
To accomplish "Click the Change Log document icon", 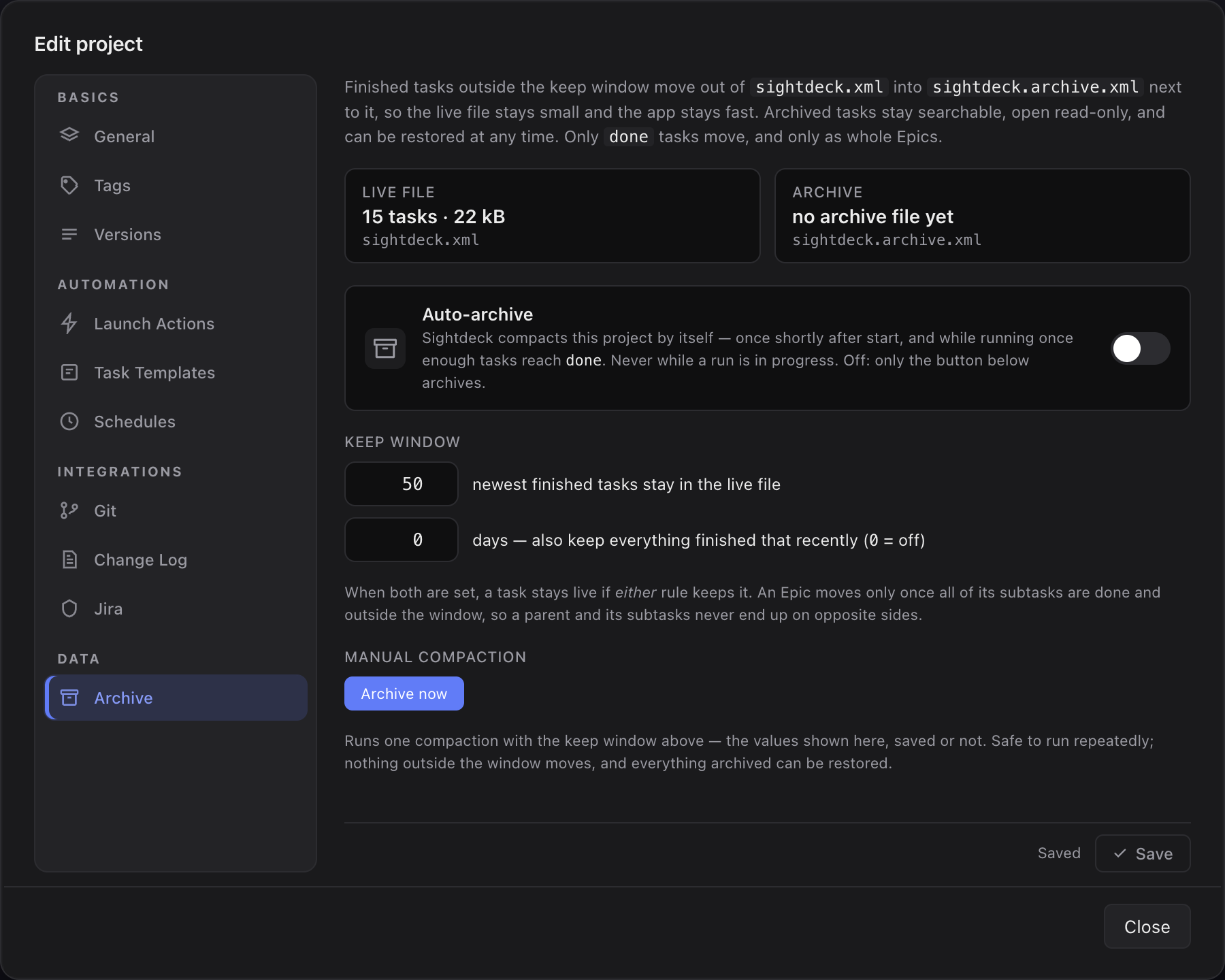I will click(x=69, y=559).
